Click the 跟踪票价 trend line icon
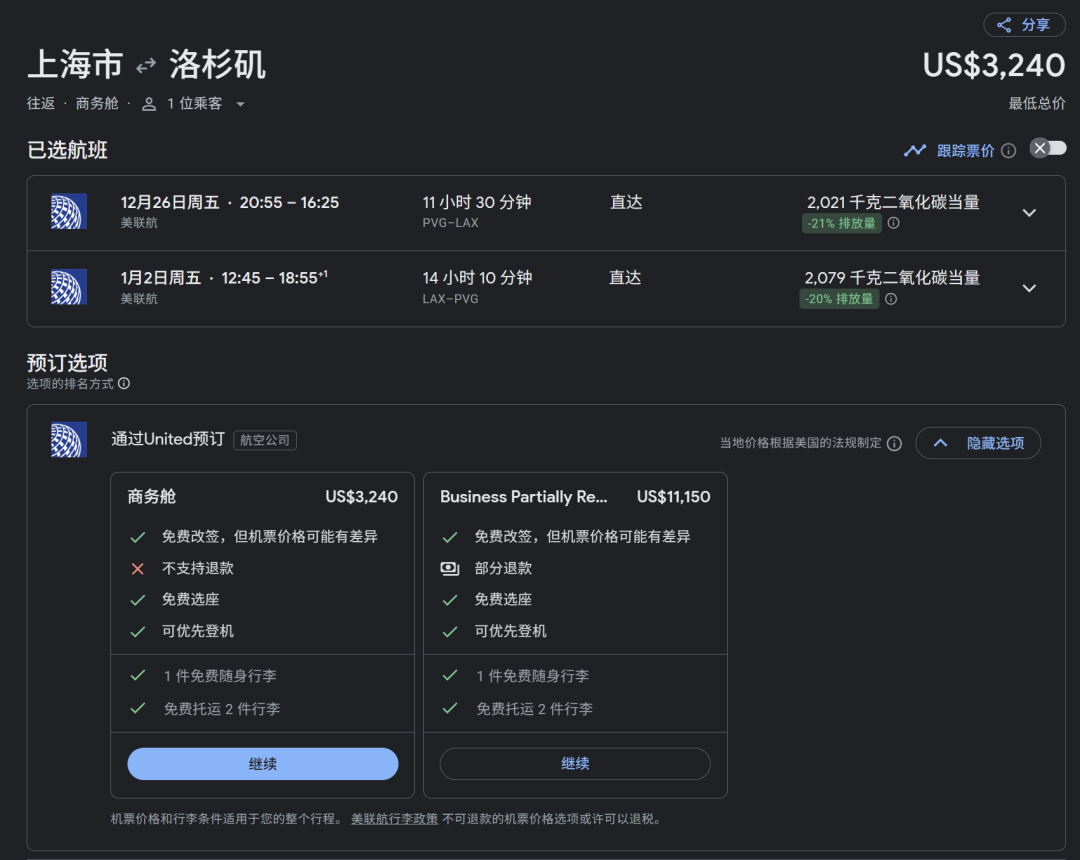The width and height of the screenshot is (1080, 860). [x=915, y=151]
